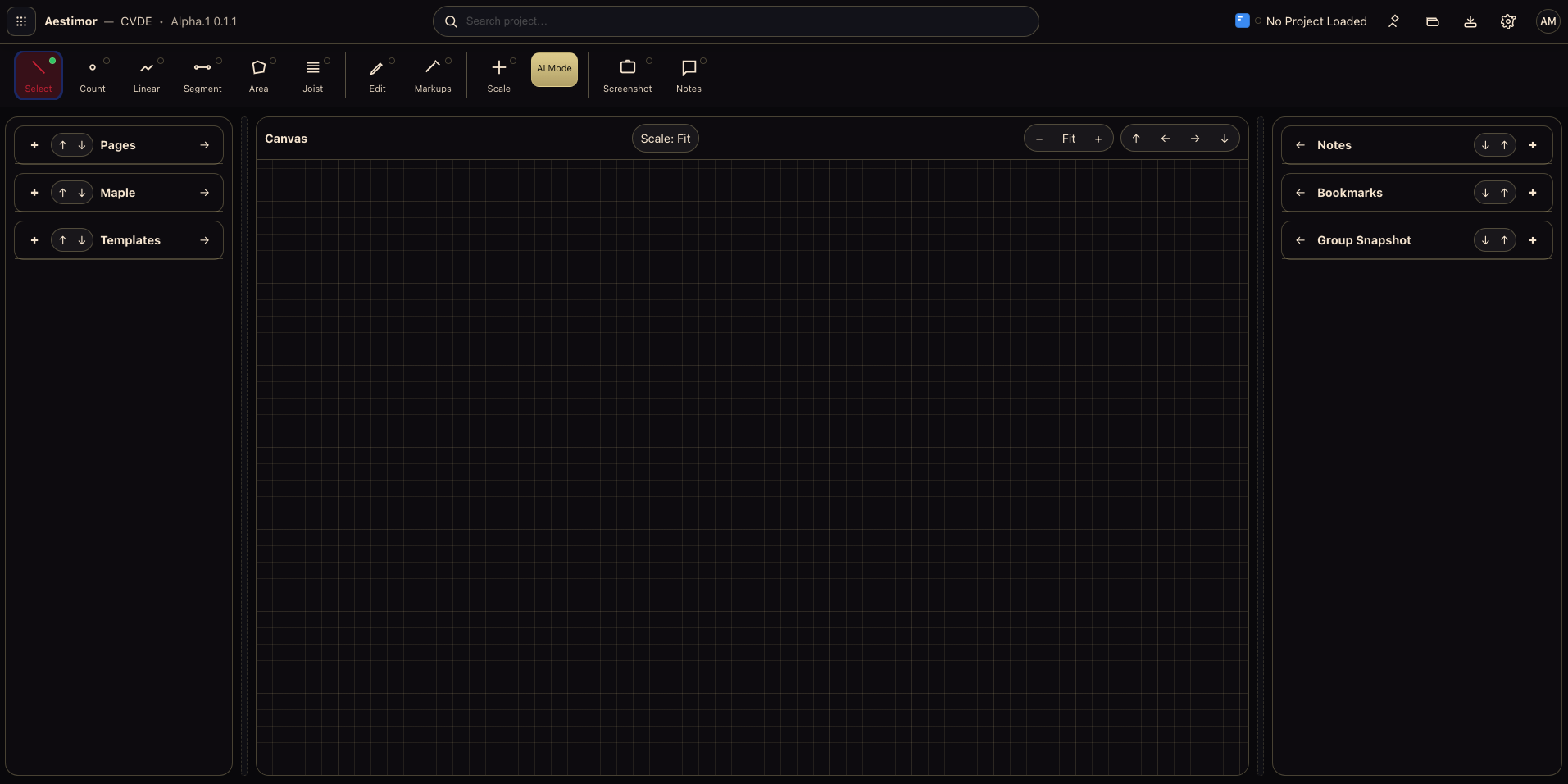The image size is (1568, 784).
Task: Collapse the Bookmarks panel arrow
Action: pyautogui.click(x=1300, y=193)
